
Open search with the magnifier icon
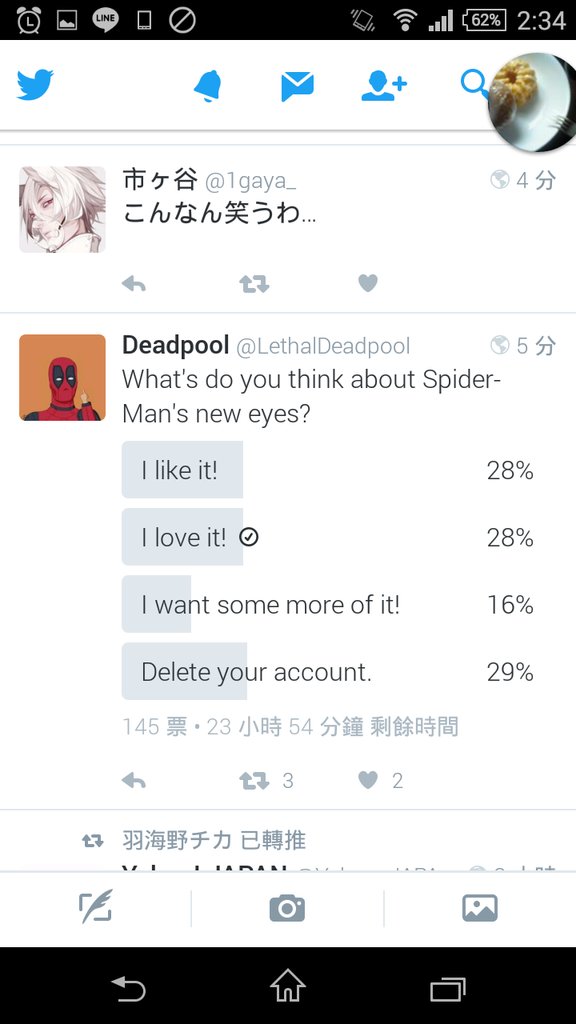[x=473, y=84]
